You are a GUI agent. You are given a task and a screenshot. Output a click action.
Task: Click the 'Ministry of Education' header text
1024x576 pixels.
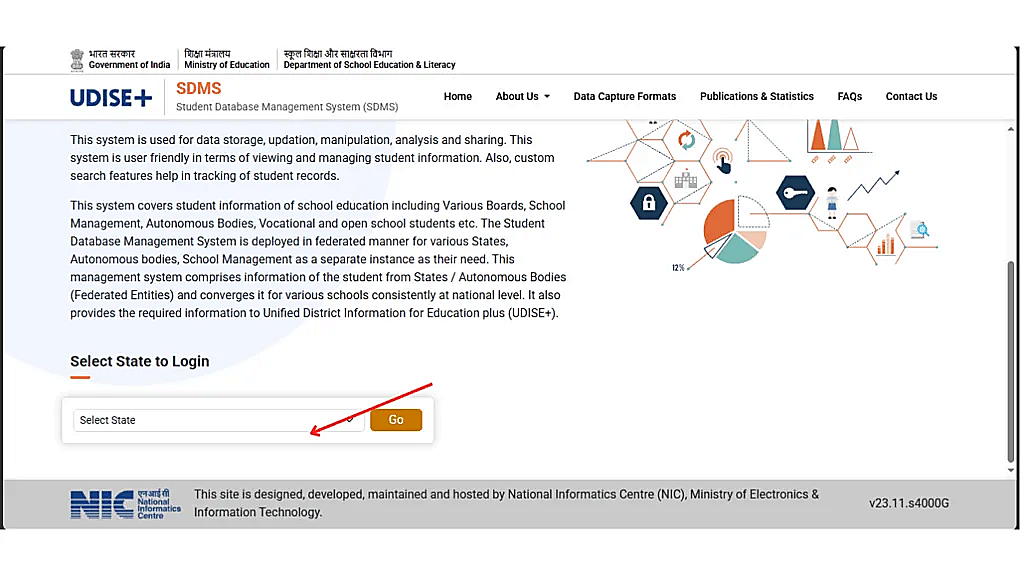[x=227, y=65]
